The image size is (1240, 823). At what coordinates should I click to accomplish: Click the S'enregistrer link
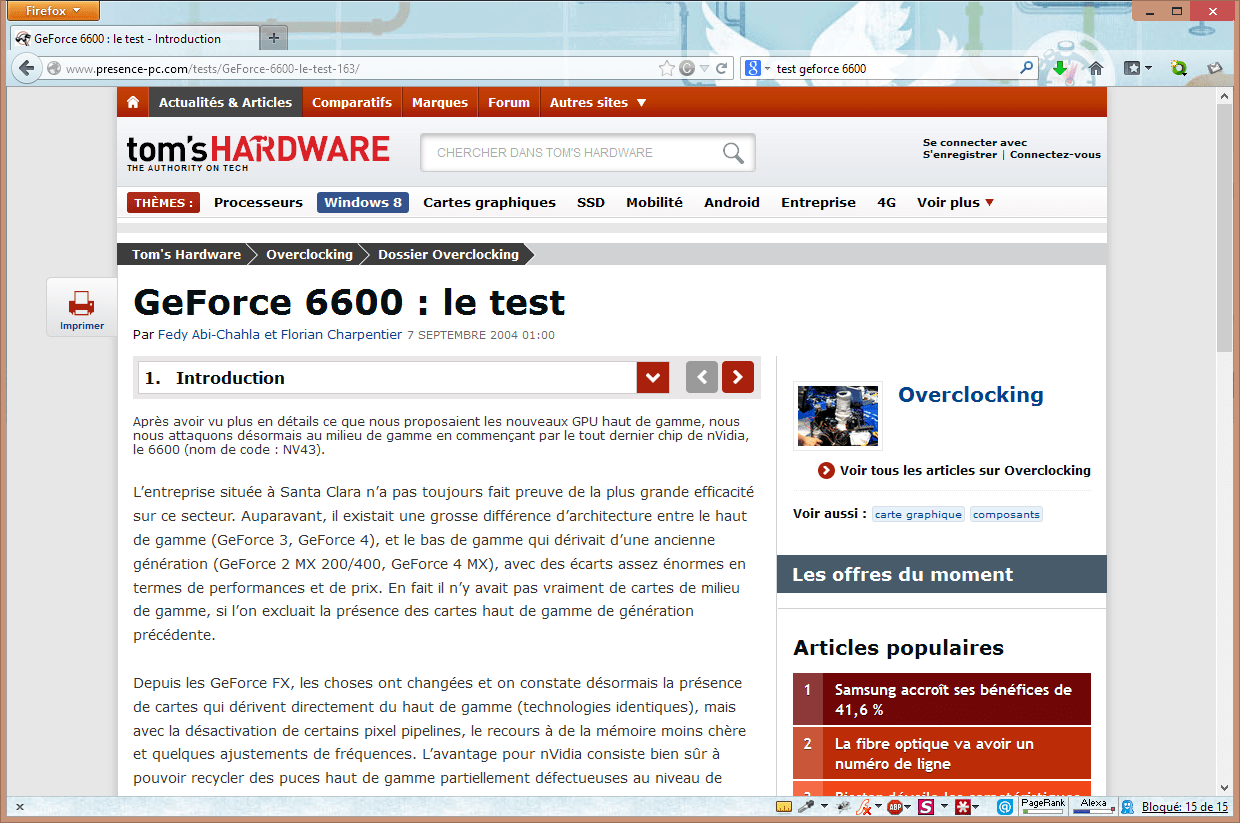960,155
